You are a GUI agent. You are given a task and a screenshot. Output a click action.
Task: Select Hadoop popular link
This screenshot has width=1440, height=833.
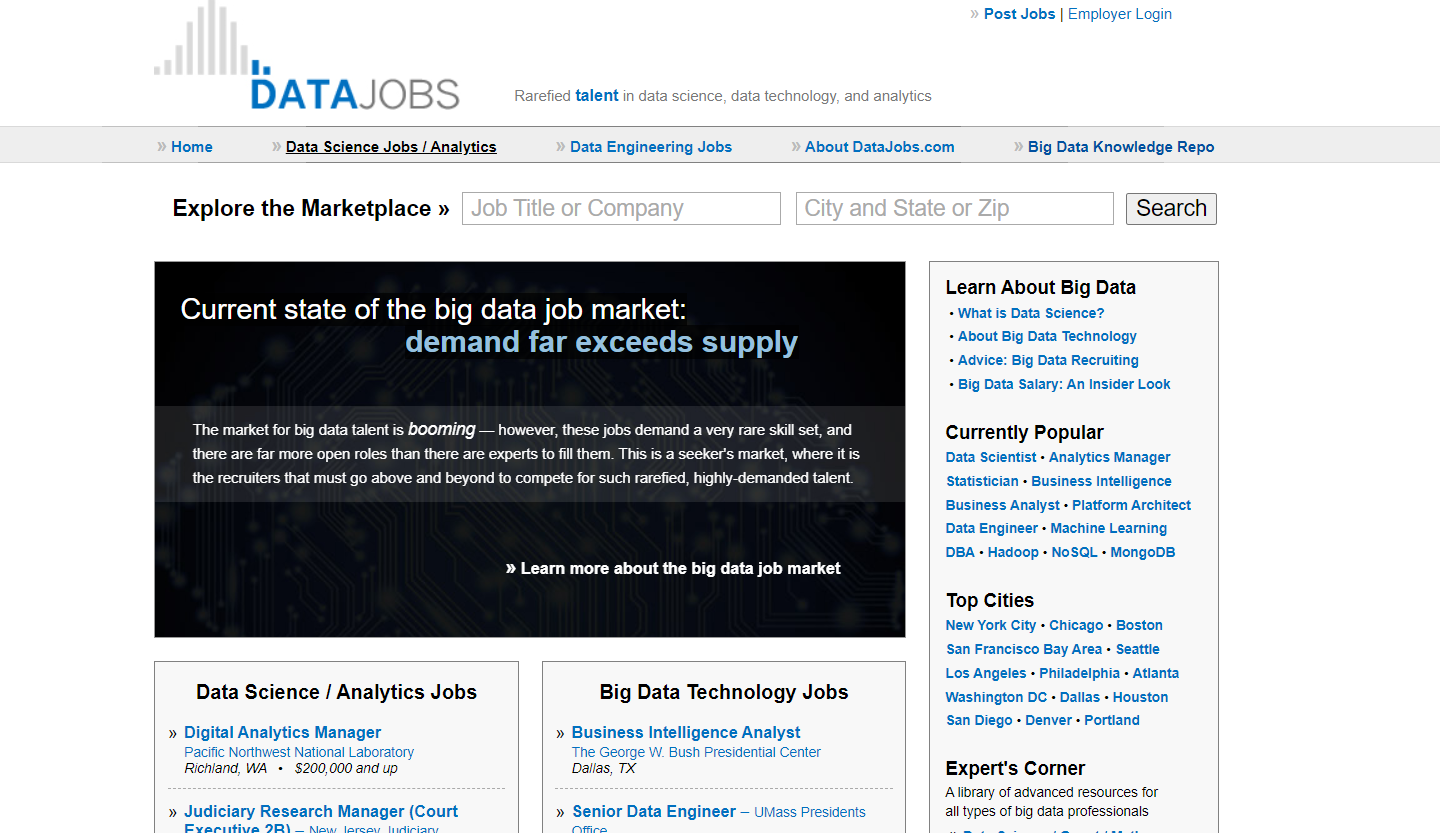pyautogui.click(x=1013, y=552)
